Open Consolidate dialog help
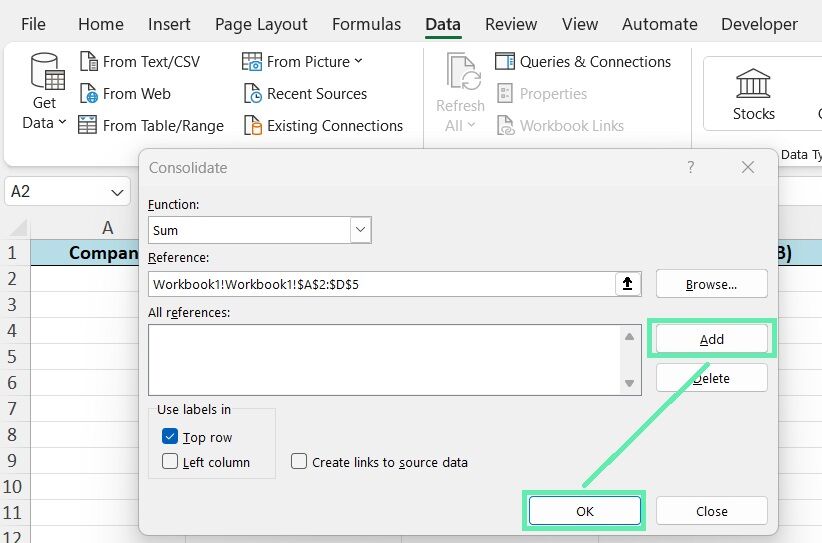The width and height of the screenshot is (822, 543). tap(691, 167)
